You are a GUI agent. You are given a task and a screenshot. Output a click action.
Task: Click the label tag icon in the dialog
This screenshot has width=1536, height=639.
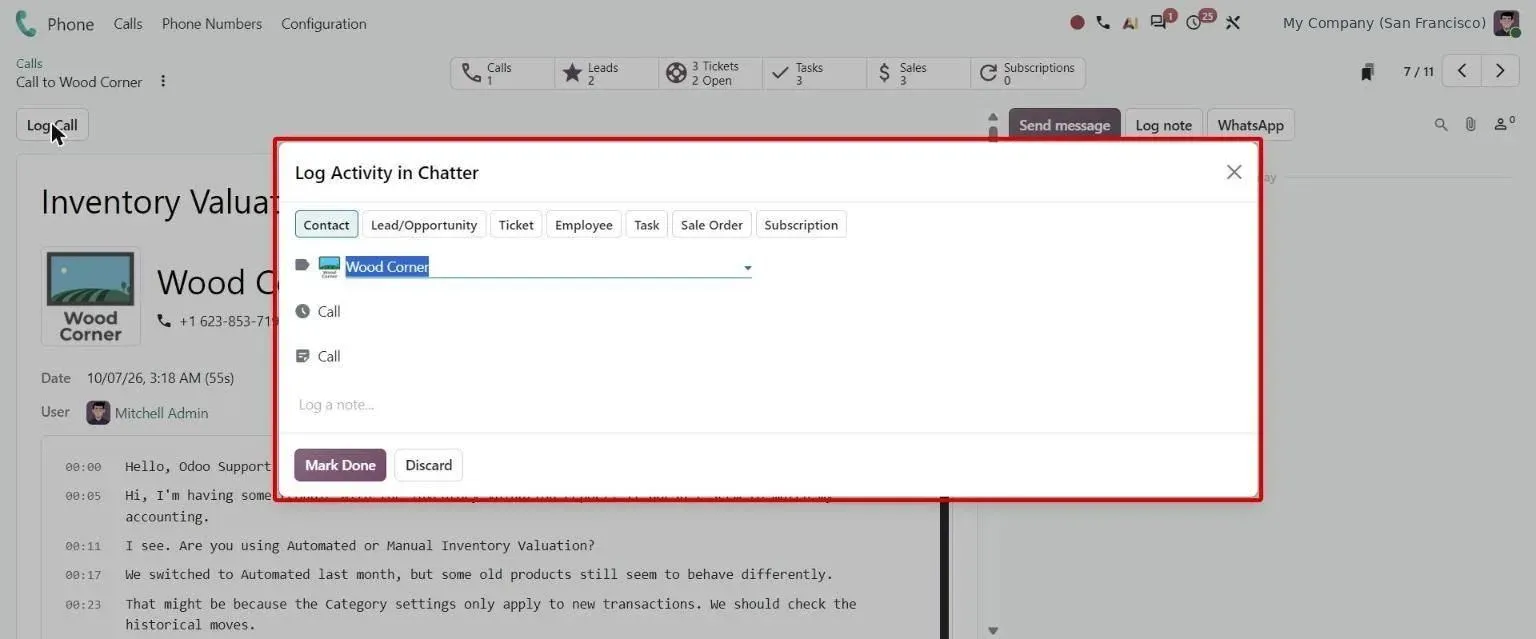(303, 265)
